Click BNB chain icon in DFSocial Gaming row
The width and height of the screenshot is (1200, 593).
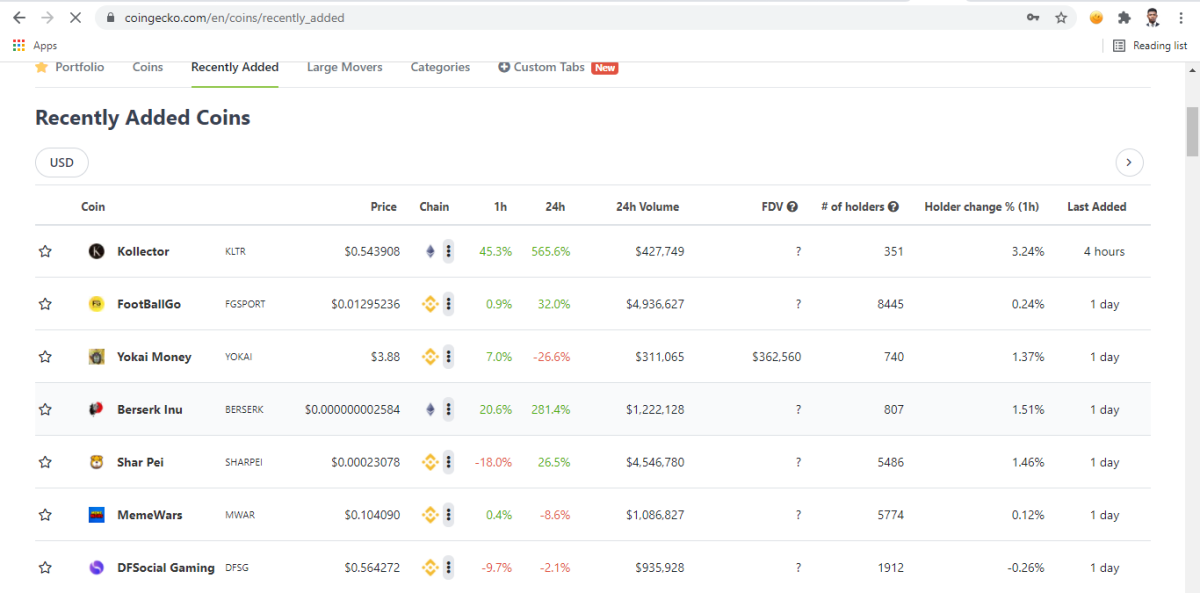(430, 568)
